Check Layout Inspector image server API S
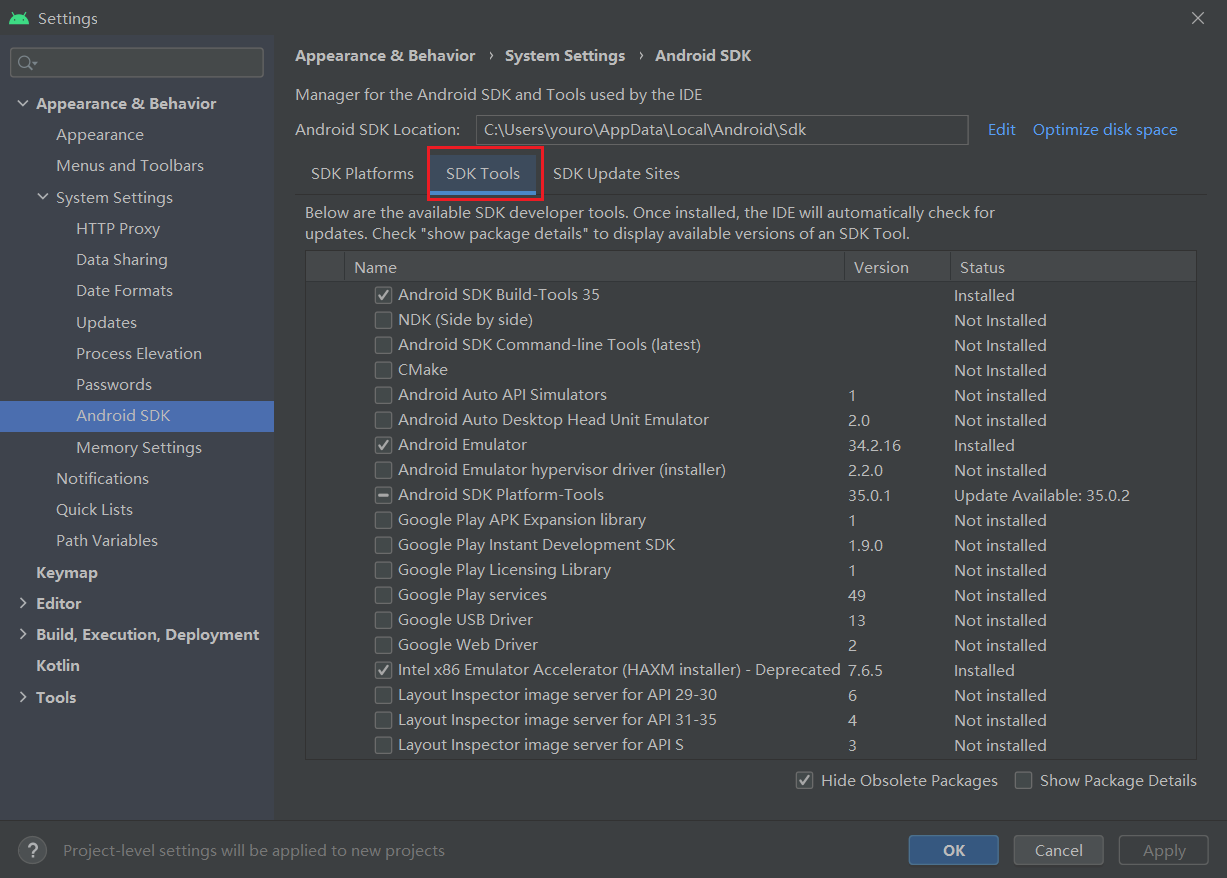Viewport: 1227px width, 878px height. click(383, 745)
